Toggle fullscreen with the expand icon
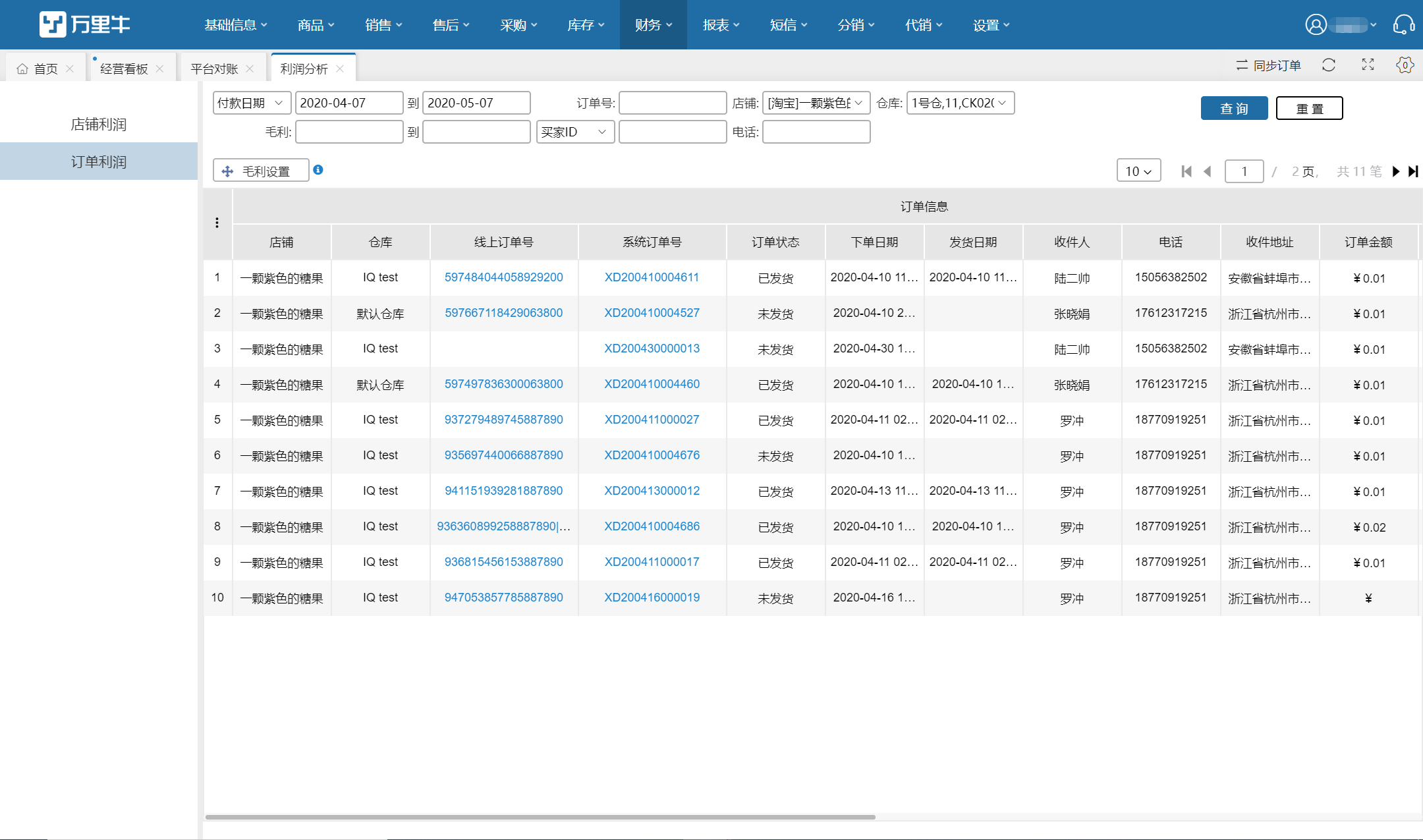The width and height of the screenshot is (1423, 840). pos(1368,65)
